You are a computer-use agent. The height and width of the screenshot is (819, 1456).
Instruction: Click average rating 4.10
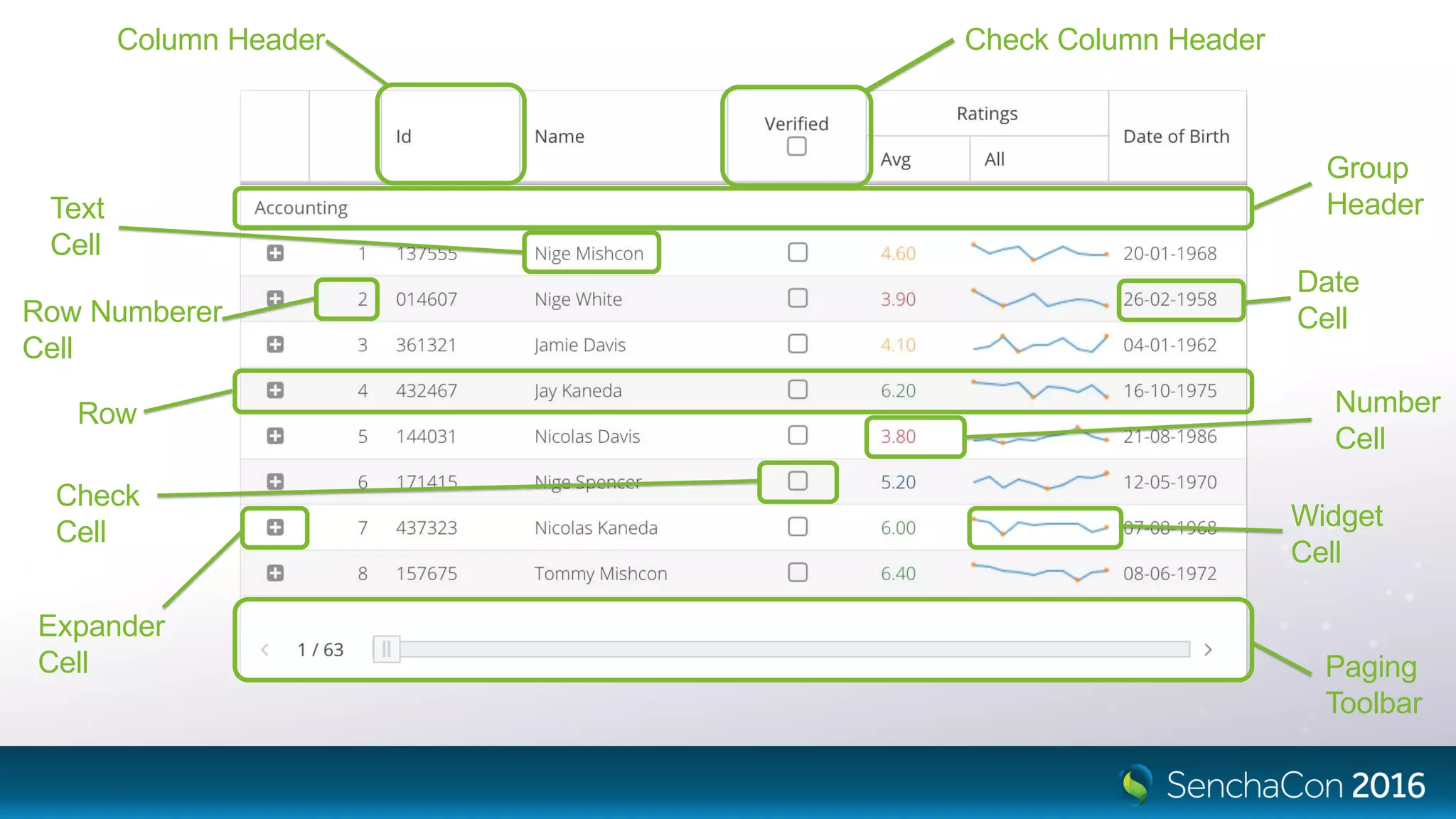(899, 345)
